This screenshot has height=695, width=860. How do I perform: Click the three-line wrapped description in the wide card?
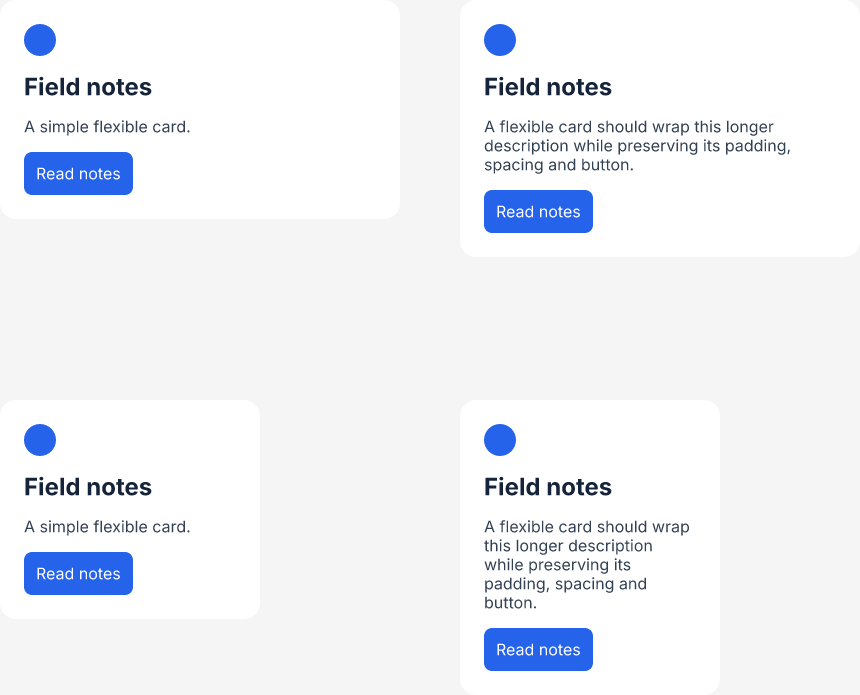point(637,146)
